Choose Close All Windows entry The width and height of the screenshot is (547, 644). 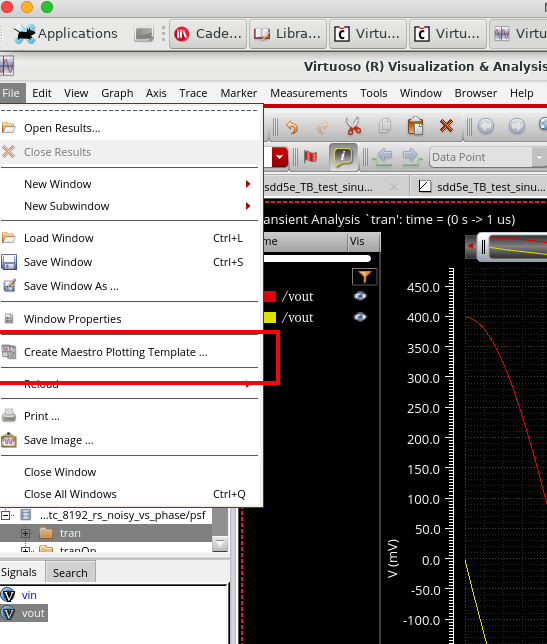click(x=131, y=494)
